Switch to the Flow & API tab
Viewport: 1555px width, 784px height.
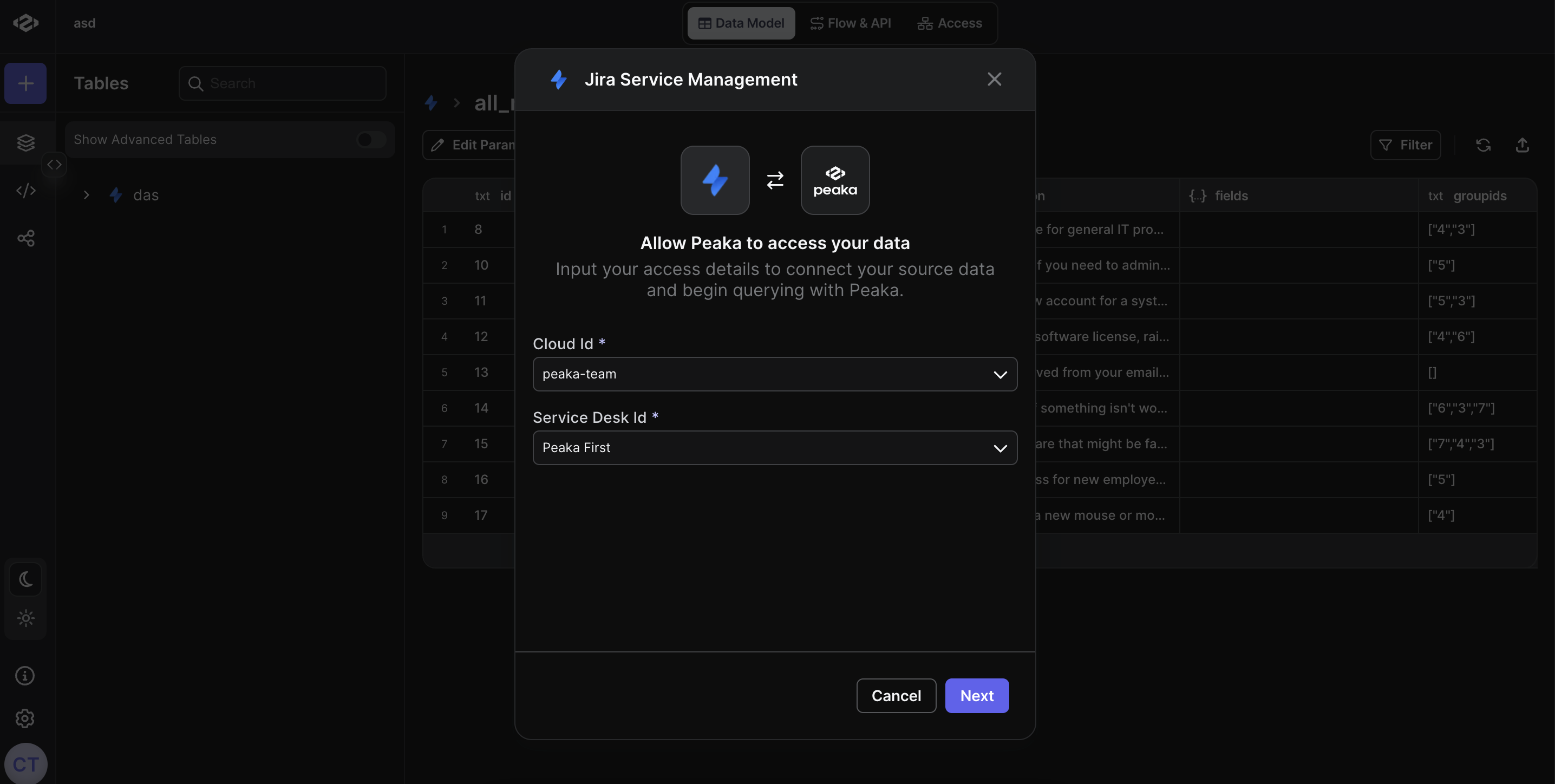click(x=851, y=23)
